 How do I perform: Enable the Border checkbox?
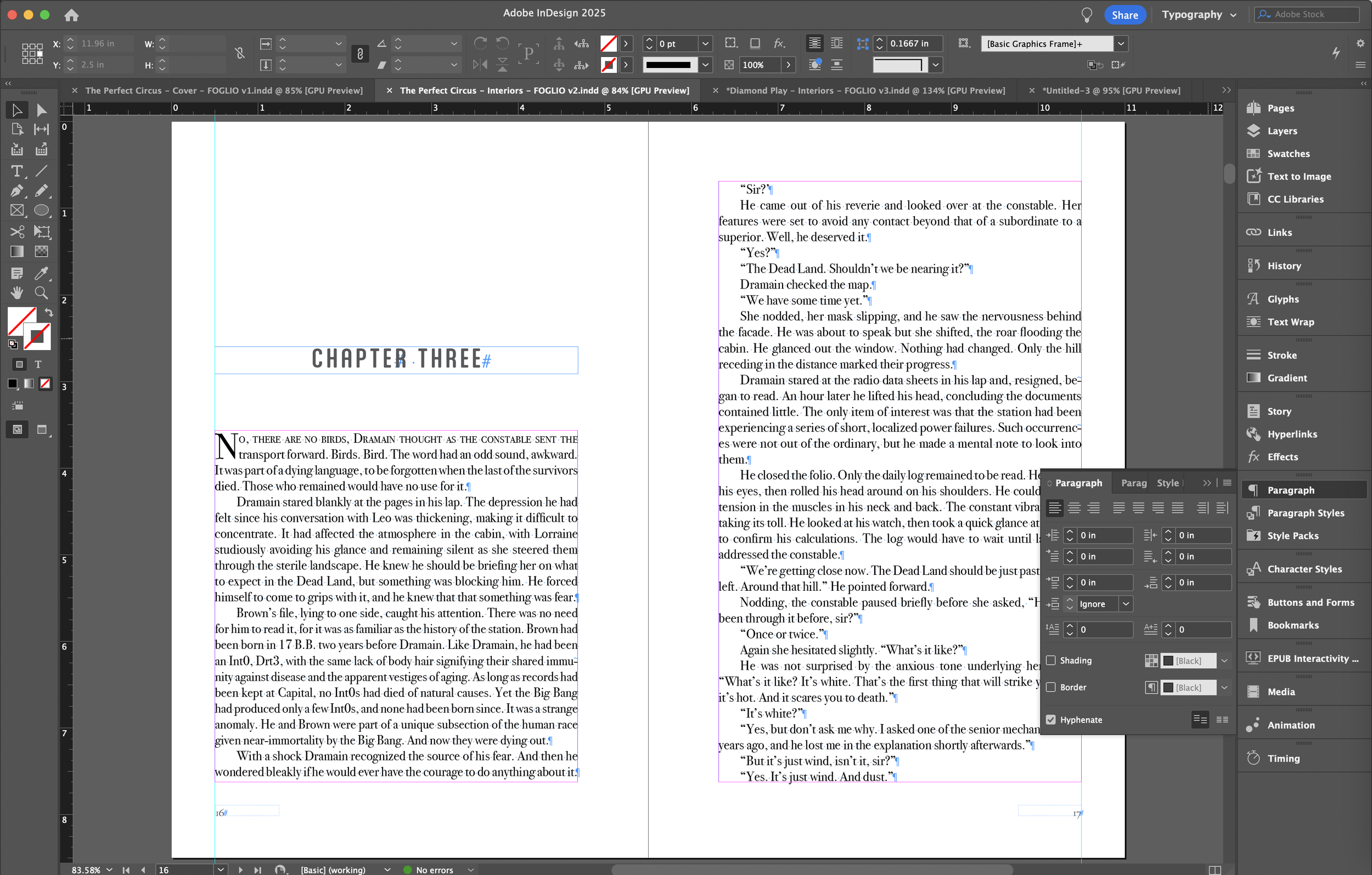click(x=1050, y=687)
